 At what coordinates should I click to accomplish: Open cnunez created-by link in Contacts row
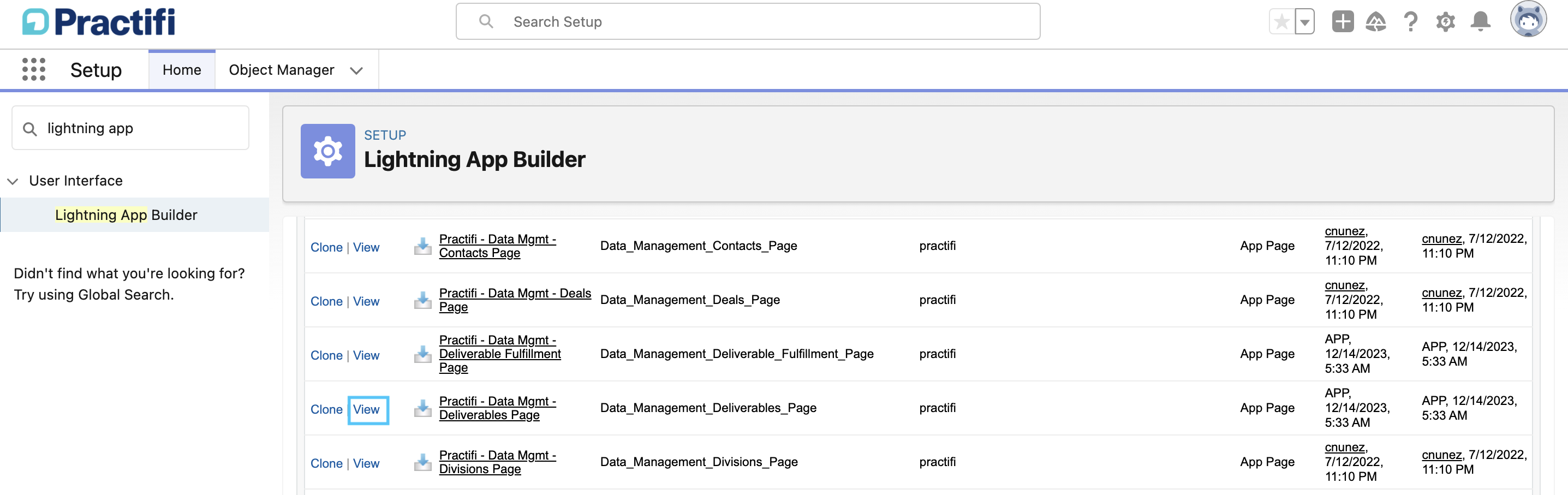1344,231
